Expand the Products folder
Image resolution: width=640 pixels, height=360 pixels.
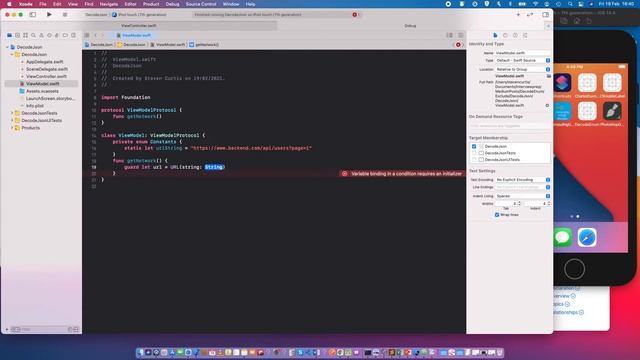coord(12,128)
